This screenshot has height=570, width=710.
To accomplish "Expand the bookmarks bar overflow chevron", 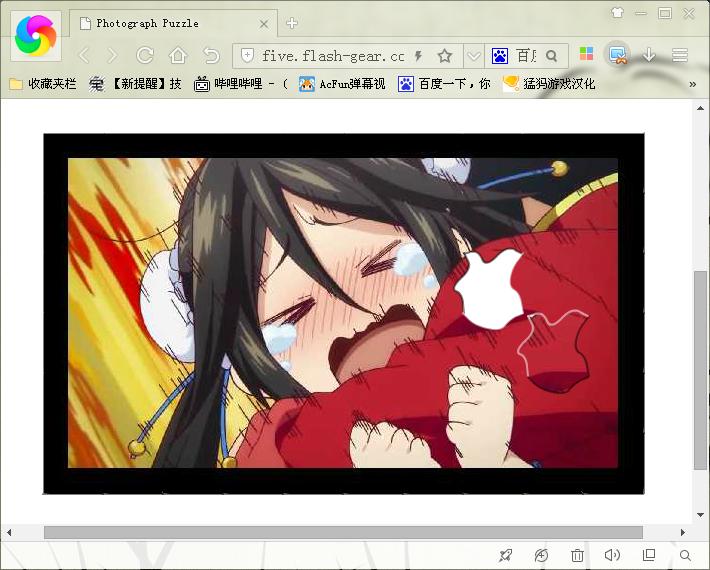I will [692, 84].
